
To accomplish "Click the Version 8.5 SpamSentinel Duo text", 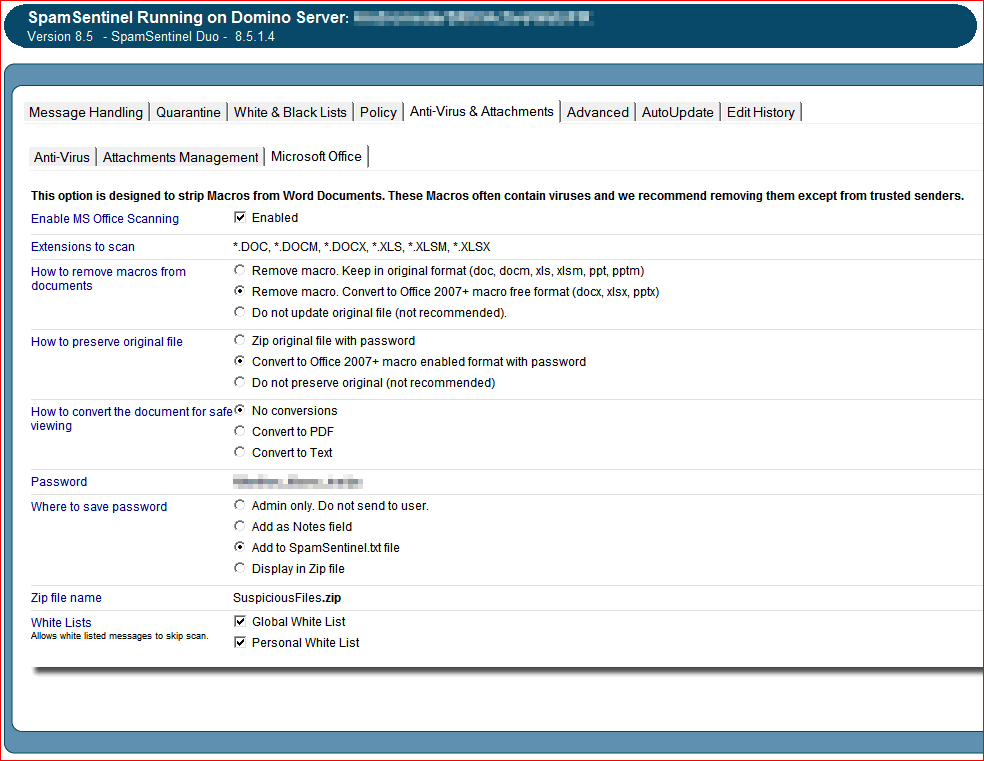I will click(151, 36).
